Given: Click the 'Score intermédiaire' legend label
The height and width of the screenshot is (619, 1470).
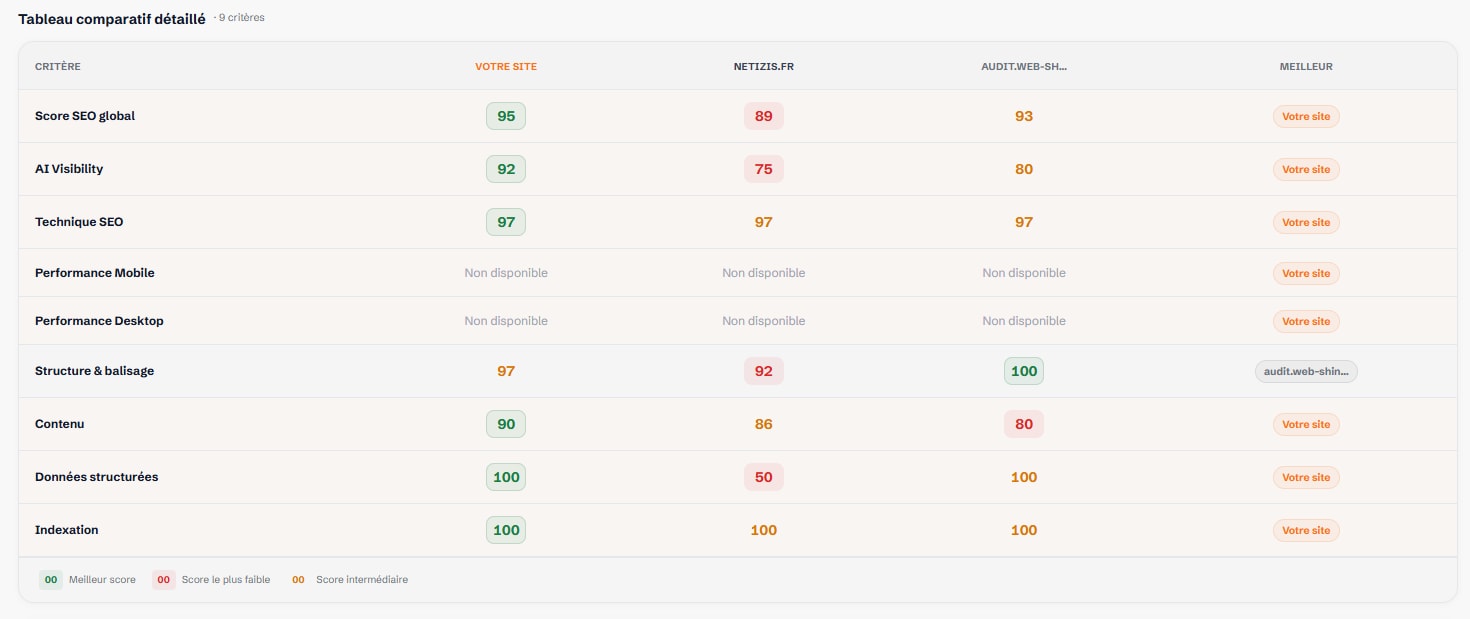Looking at the screenshot, I should pyautogui.click(x=362, y=579).
